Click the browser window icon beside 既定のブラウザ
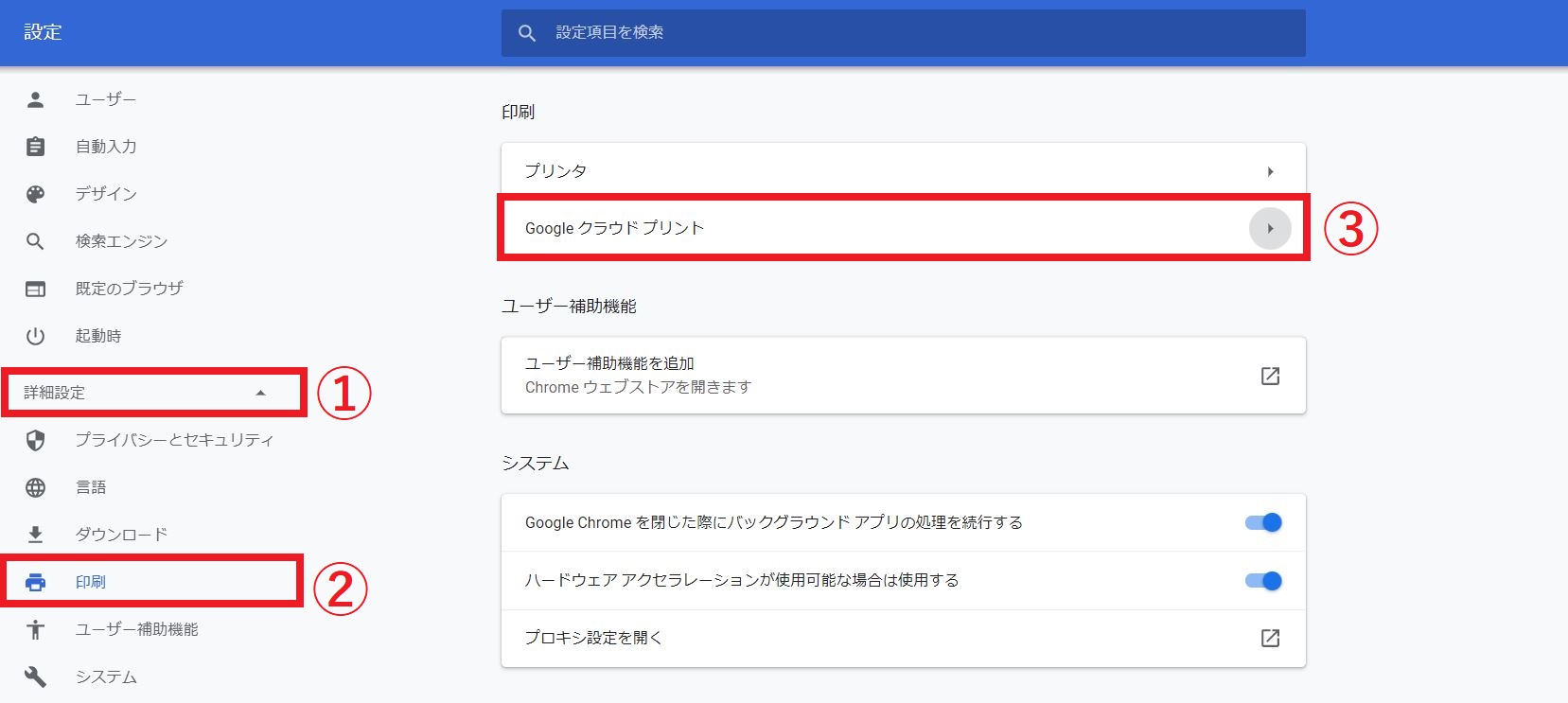1568x703 pixels. (35, 289)
